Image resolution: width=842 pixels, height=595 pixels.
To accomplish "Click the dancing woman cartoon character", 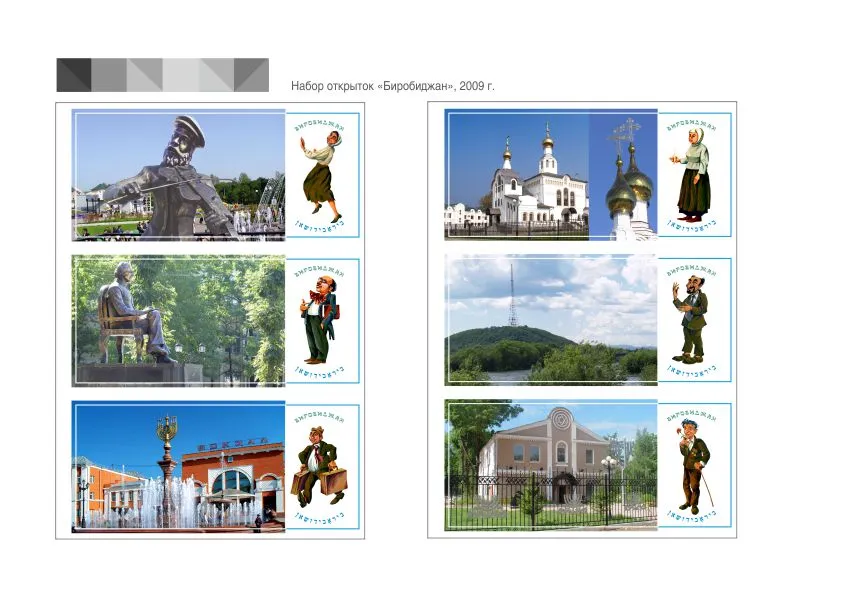I will point(323,176).
